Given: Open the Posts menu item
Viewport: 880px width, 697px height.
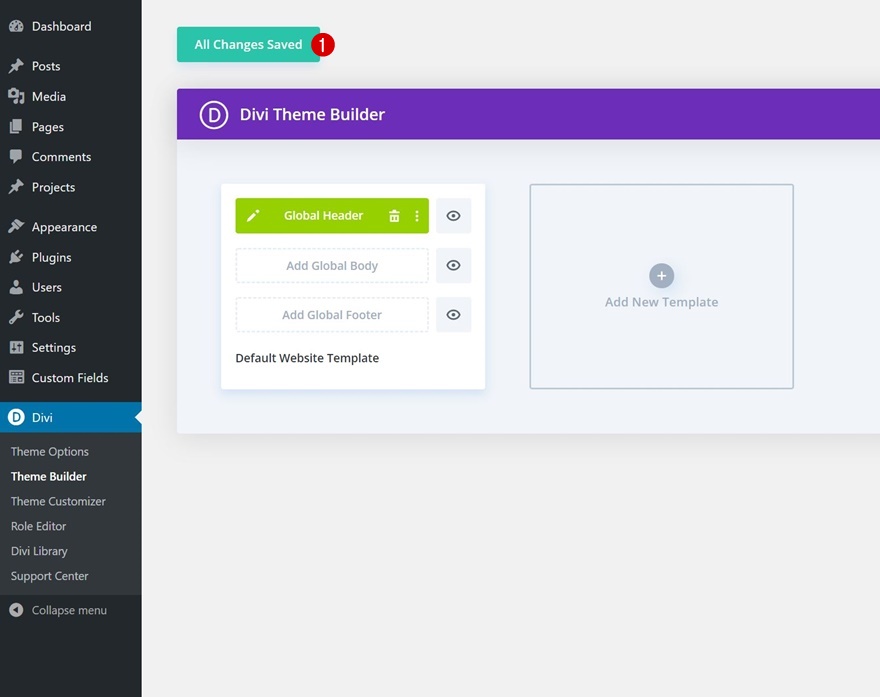Looking at the screenshot, I should point(71,66).
